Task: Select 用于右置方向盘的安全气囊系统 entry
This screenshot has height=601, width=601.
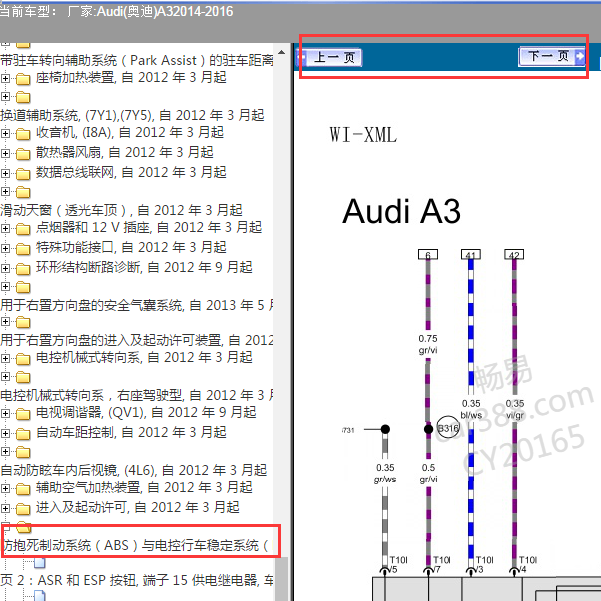Action: tap(137, 305)
